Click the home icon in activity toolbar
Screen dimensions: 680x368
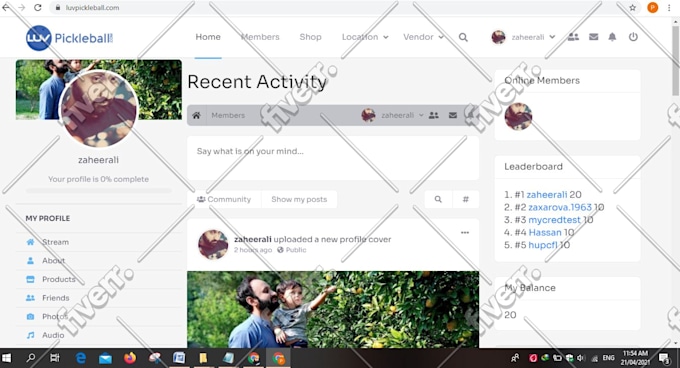(196, 115)
